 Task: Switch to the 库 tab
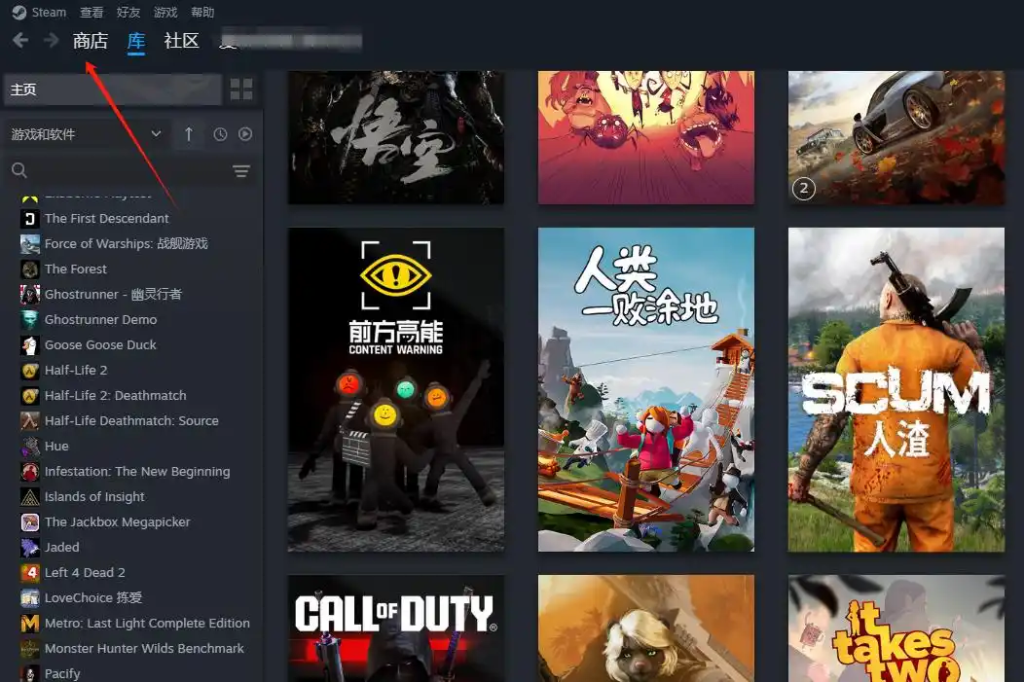(x=136, y=41)
